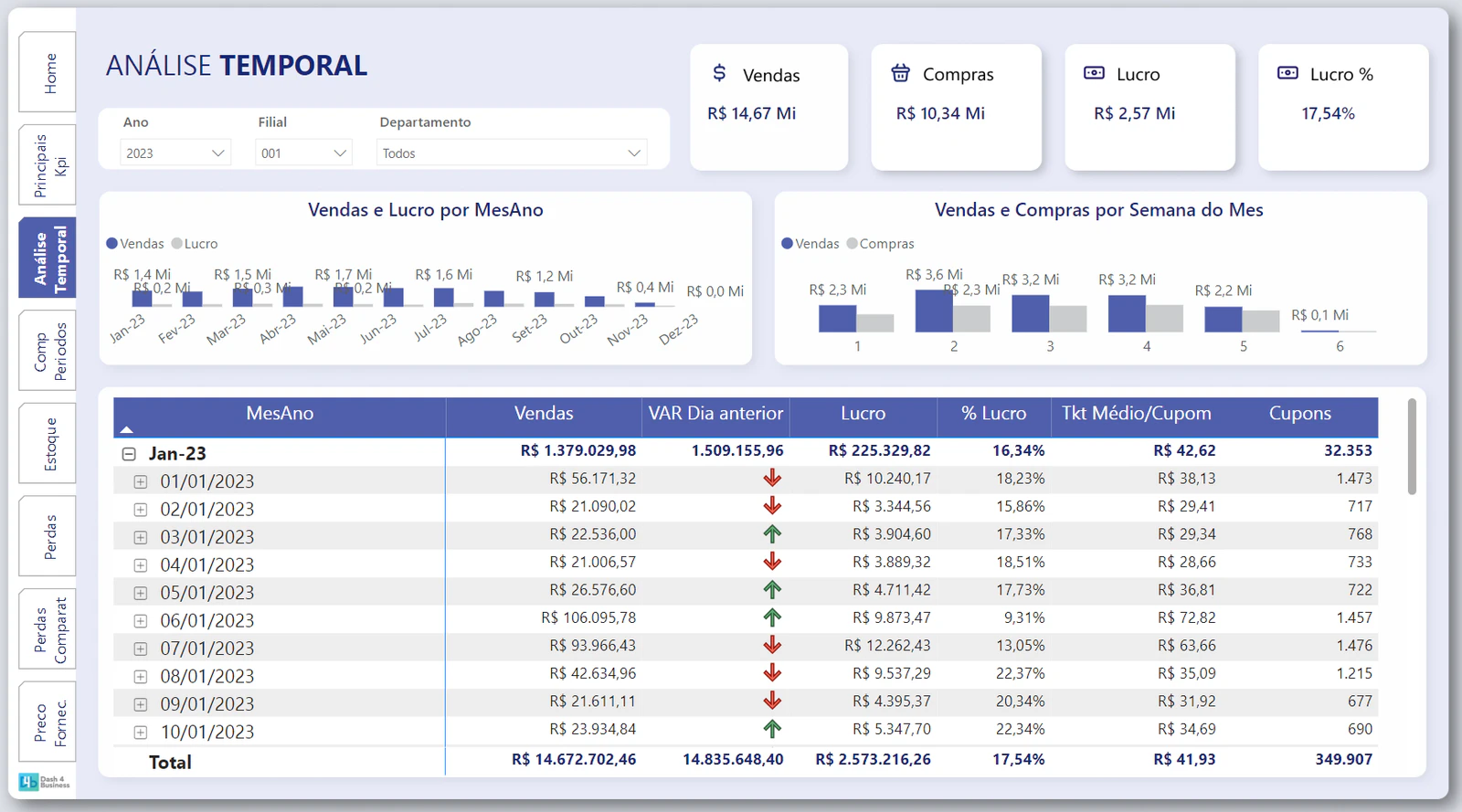This screenshot has width=1462, height=812.
Task: Open the Ano dropdown showing 2023
Action: point(175,153)
